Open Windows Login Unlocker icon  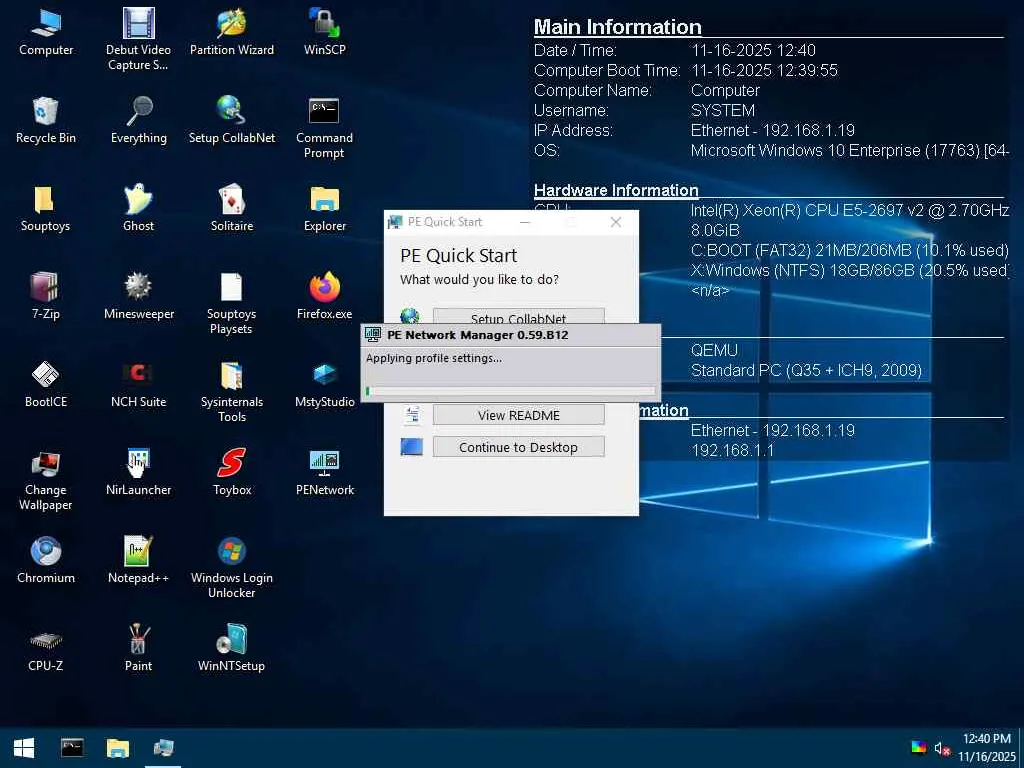[x=232, y=568]
